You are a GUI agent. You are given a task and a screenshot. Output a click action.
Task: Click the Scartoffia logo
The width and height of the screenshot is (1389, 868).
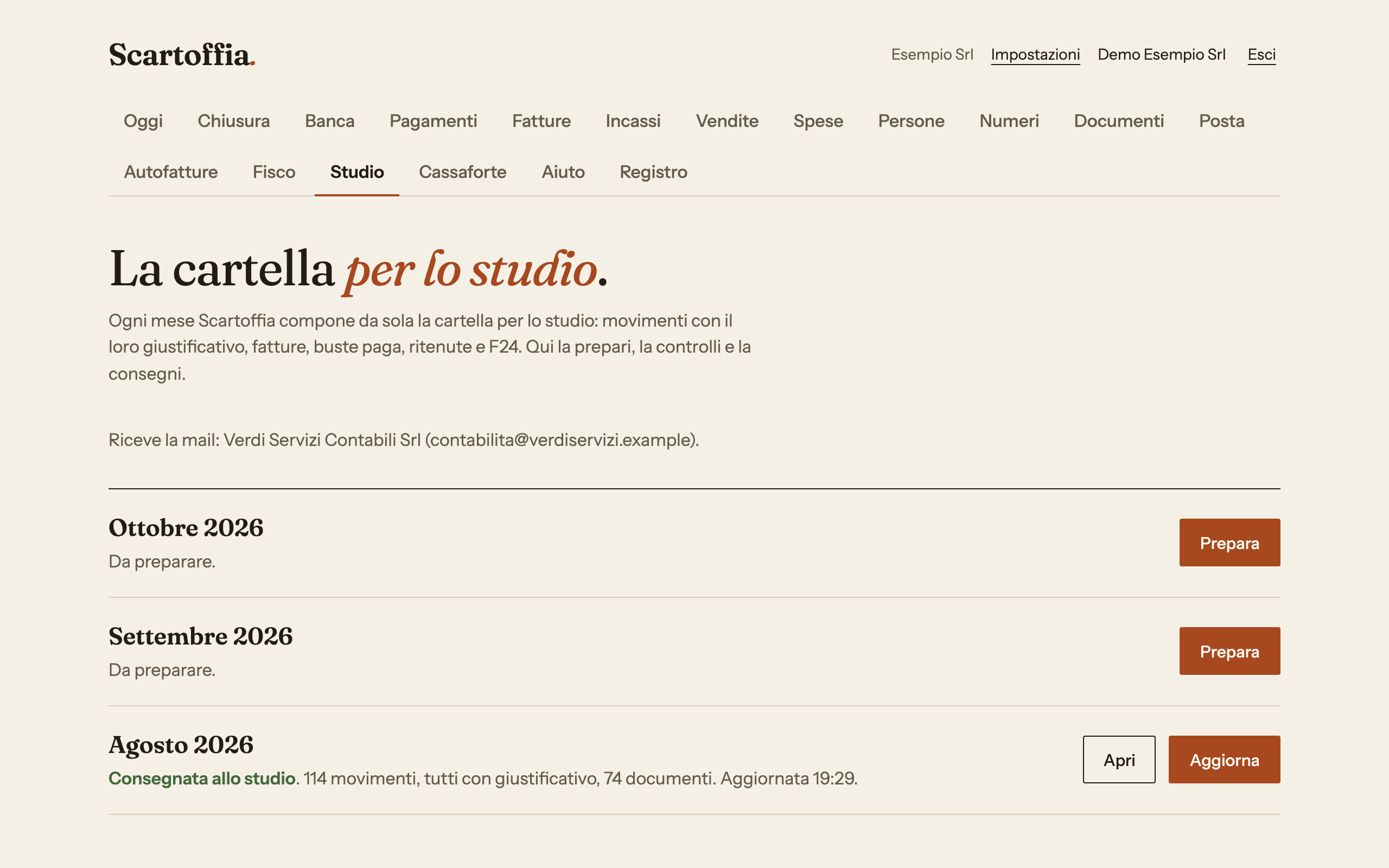[182, 55]
